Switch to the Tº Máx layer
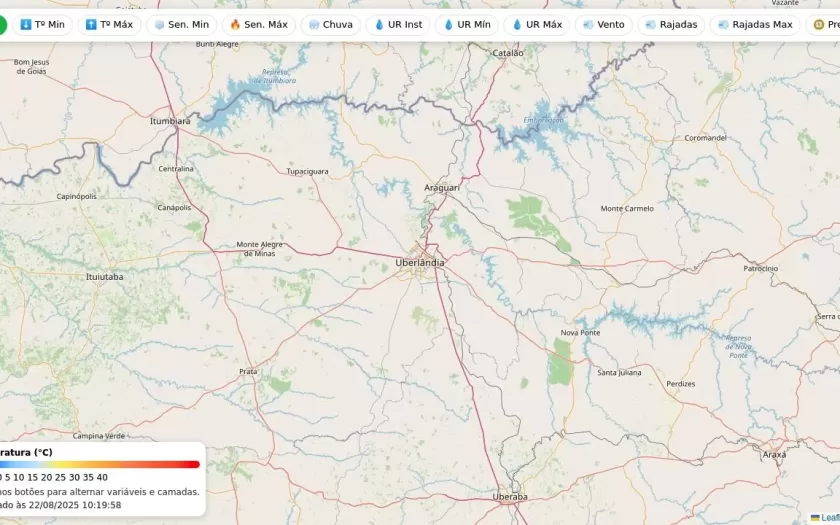This screenshot has height=525, width=840. click(x=109, y=25)
